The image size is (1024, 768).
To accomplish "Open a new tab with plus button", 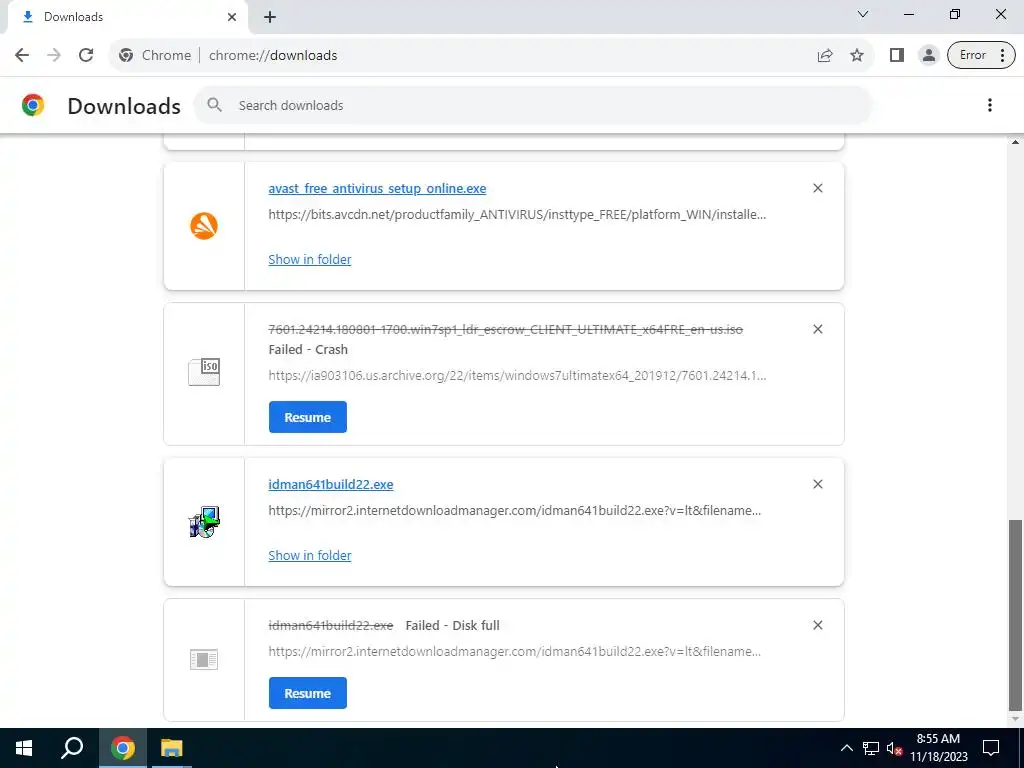I will point(270,17).
